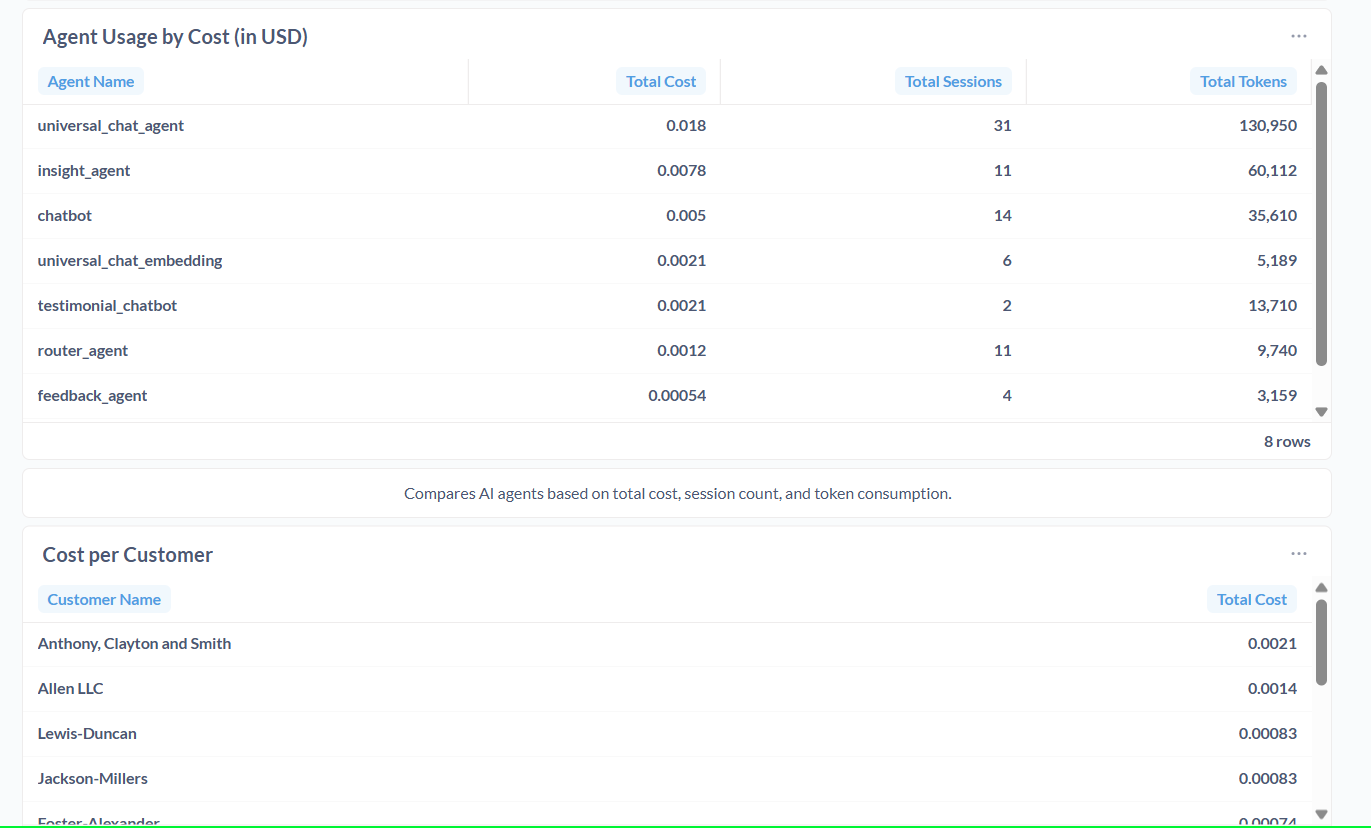Image resolution: width=1371 pixels, height=828 pixels.
Task: Click the 5,189 total tokens value
Action: click(x=1277, y=261)
